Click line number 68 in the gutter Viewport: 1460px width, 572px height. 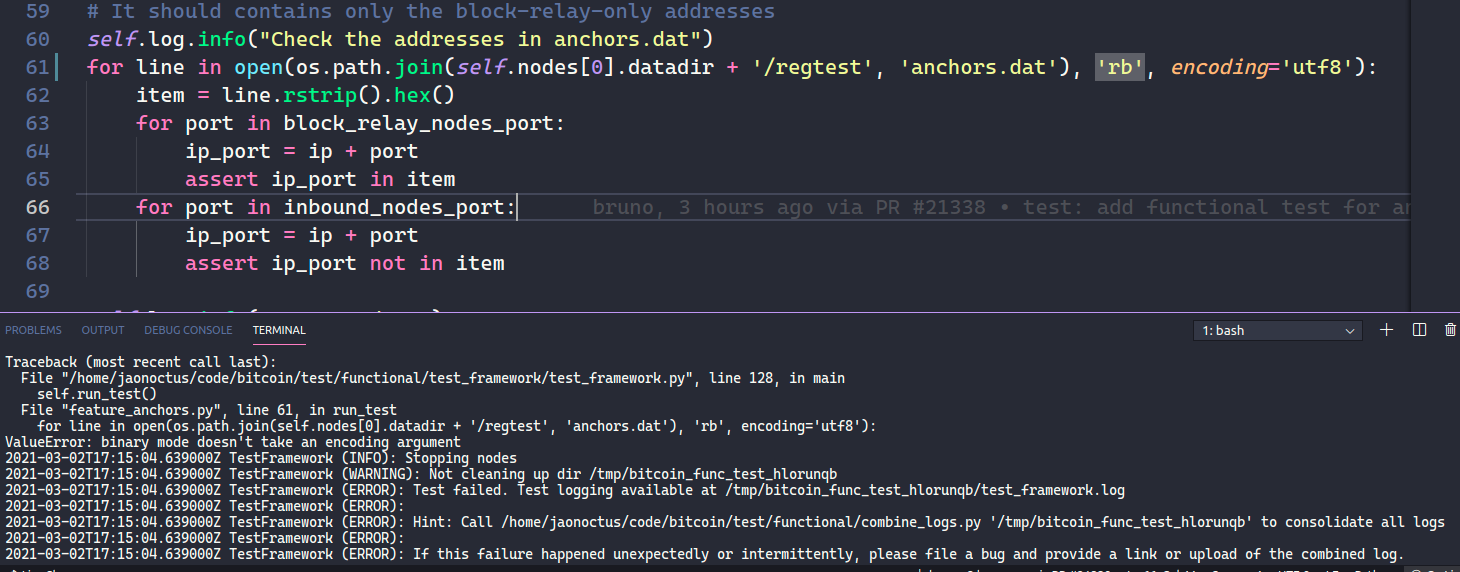[37, 264]
